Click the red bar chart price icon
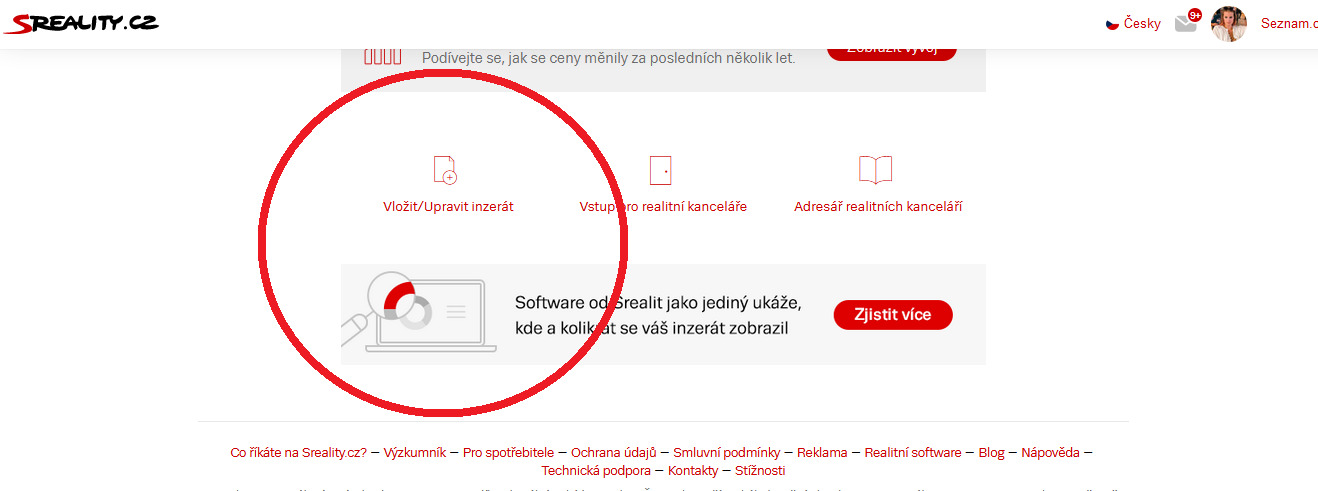The width and height of the screenshot is (1318, 491). [x=383, y=56]
